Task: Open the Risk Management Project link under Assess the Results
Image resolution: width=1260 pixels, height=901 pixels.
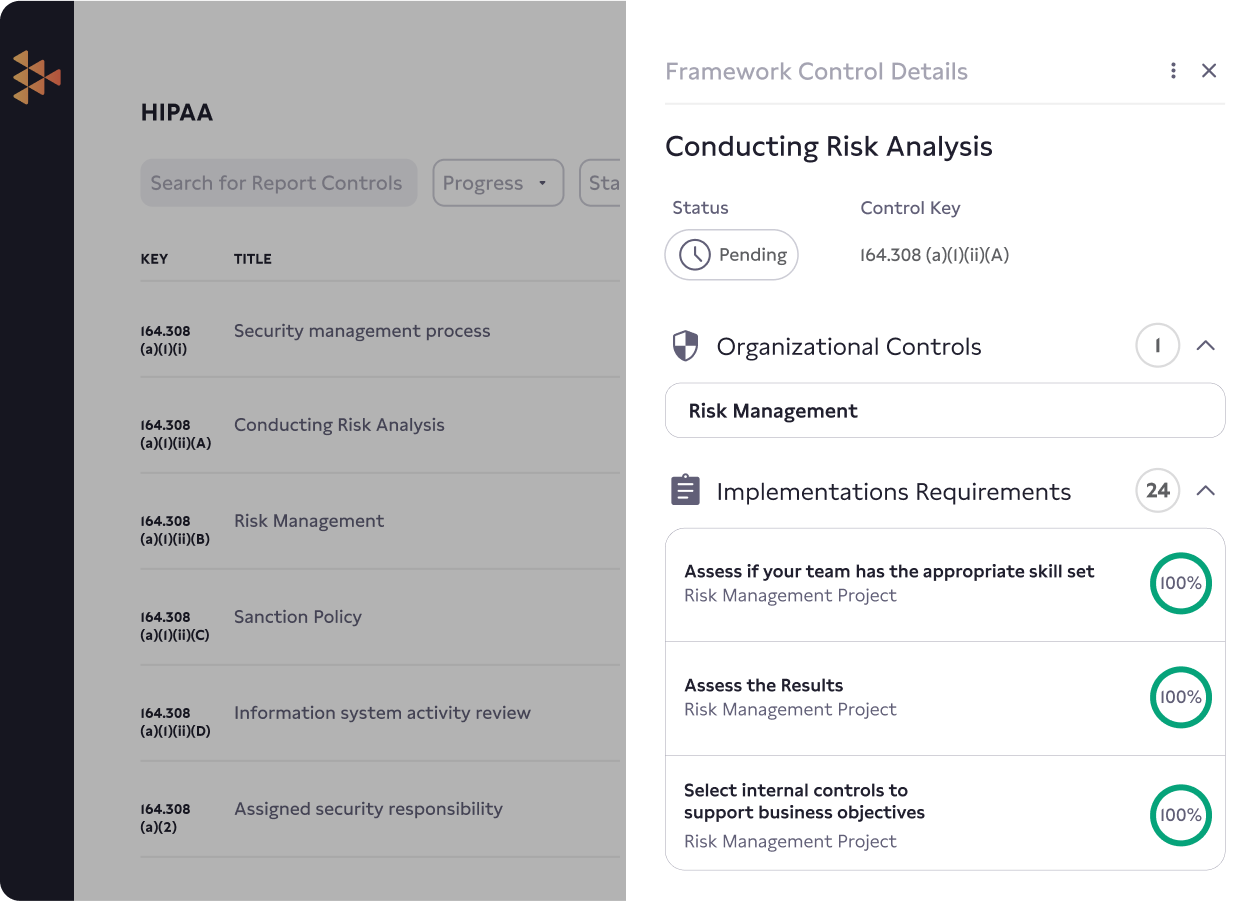Action: (x=790, y=709)
